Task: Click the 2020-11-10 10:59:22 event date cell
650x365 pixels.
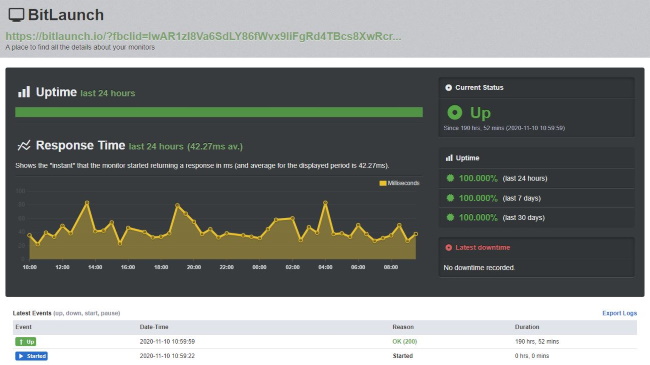Action: tap(167, 356)
